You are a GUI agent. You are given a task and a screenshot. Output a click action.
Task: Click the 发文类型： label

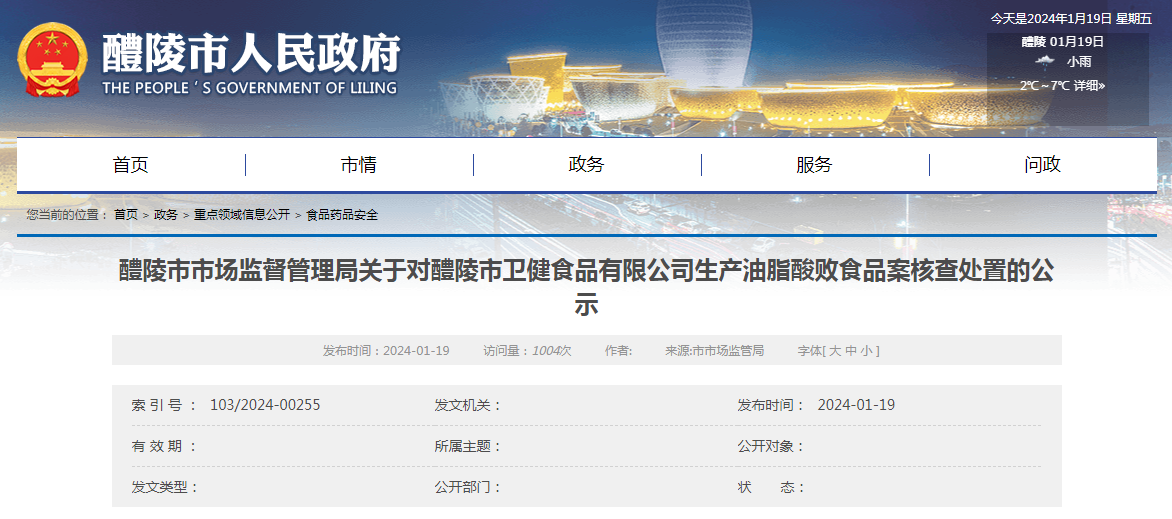[x=165, y=488]
